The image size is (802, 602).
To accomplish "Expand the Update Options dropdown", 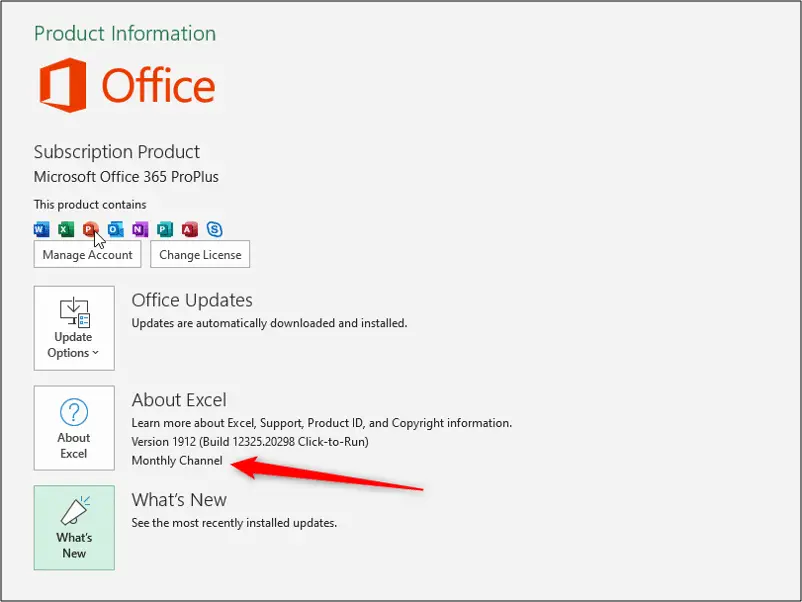I will [x=74, y=328].
